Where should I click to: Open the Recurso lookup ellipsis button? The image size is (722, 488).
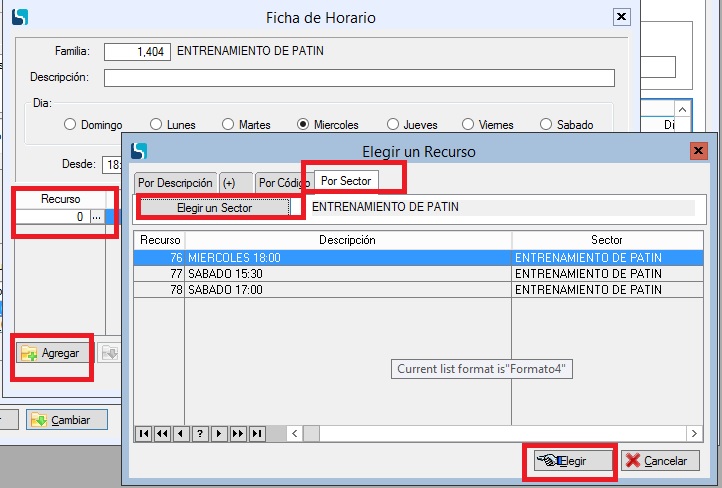coord(96,217)
